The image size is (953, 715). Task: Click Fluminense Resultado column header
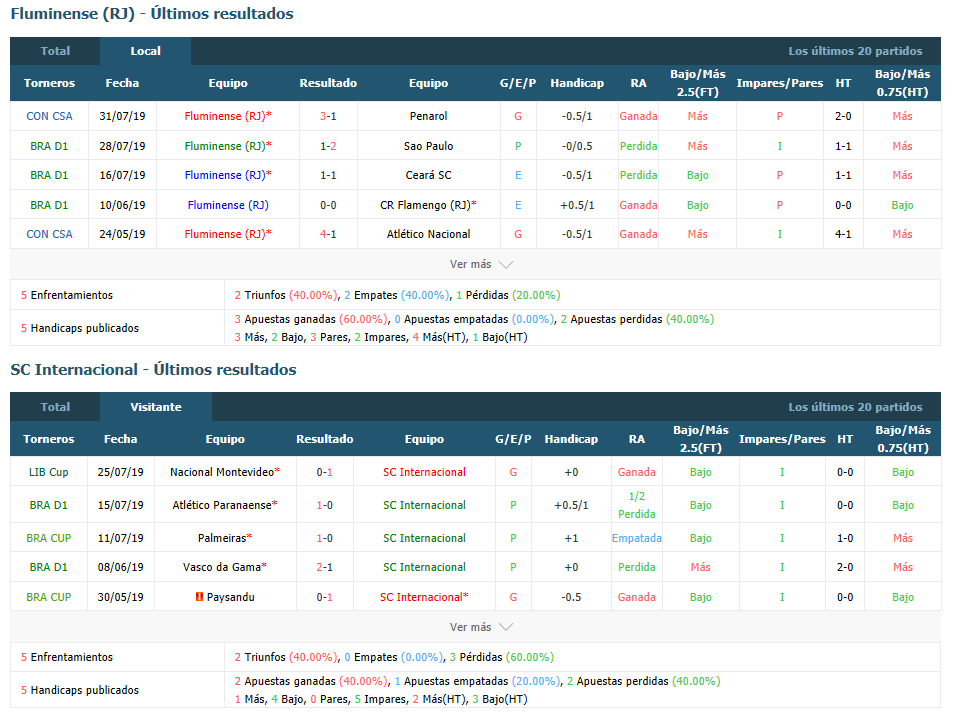(x=328, y=83)
